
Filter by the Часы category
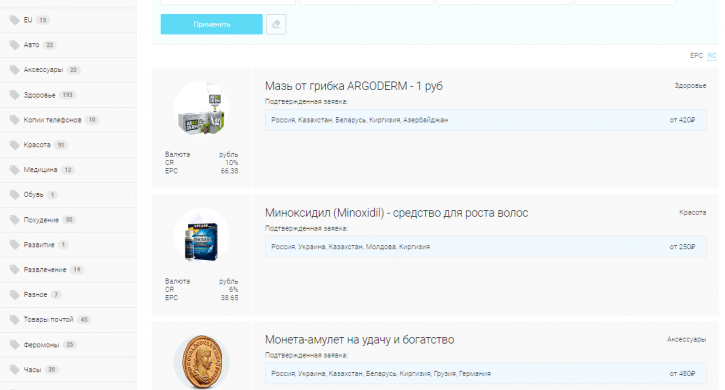[32, 370]
